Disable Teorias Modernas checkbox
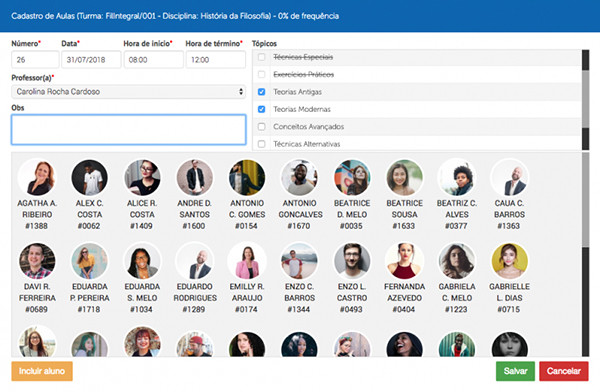The image size is (600, 392). (x=261, y=109)
